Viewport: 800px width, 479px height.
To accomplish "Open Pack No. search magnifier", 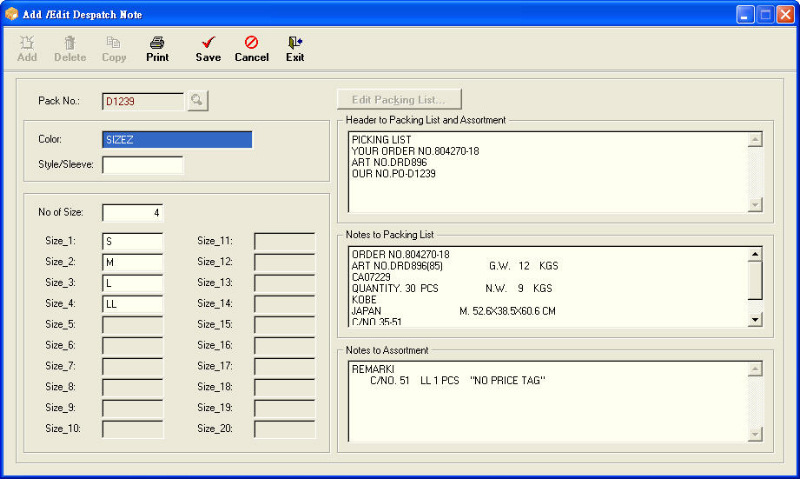I will 197,100.
